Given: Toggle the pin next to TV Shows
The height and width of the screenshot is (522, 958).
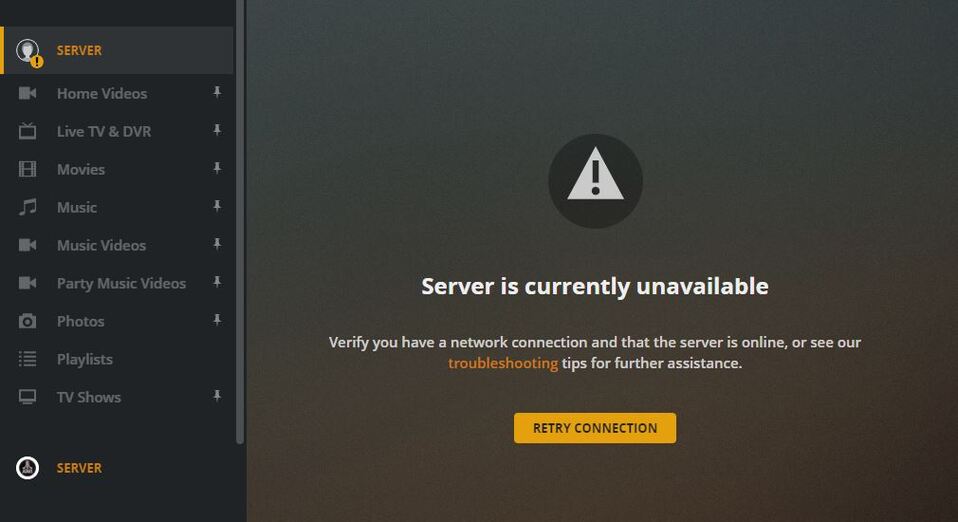Looking at the screenshot, I should point(217,396).
